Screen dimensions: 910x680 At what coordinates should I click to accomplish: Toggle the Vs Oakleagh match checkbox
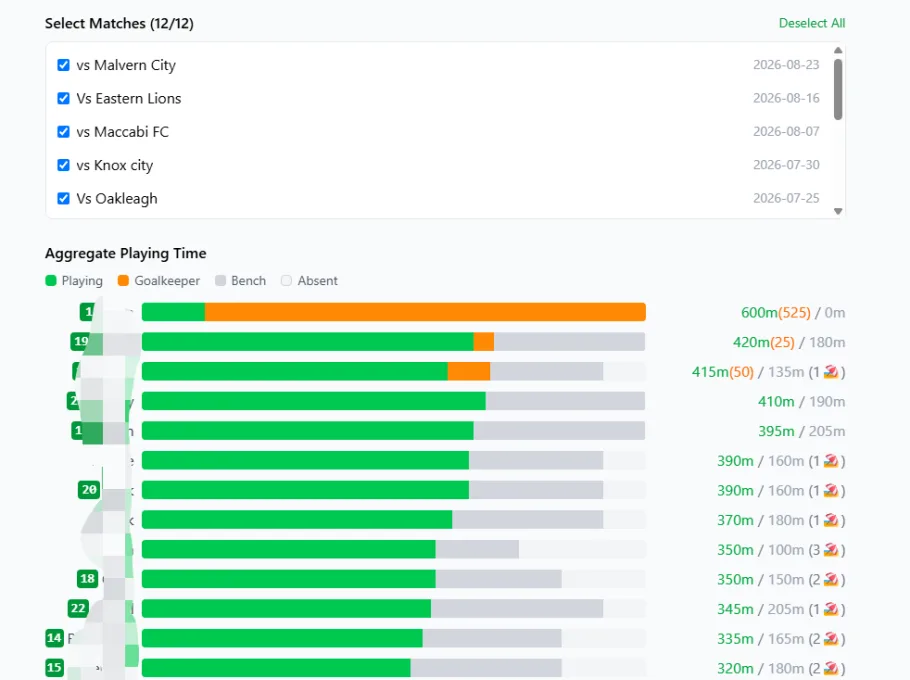63,198
